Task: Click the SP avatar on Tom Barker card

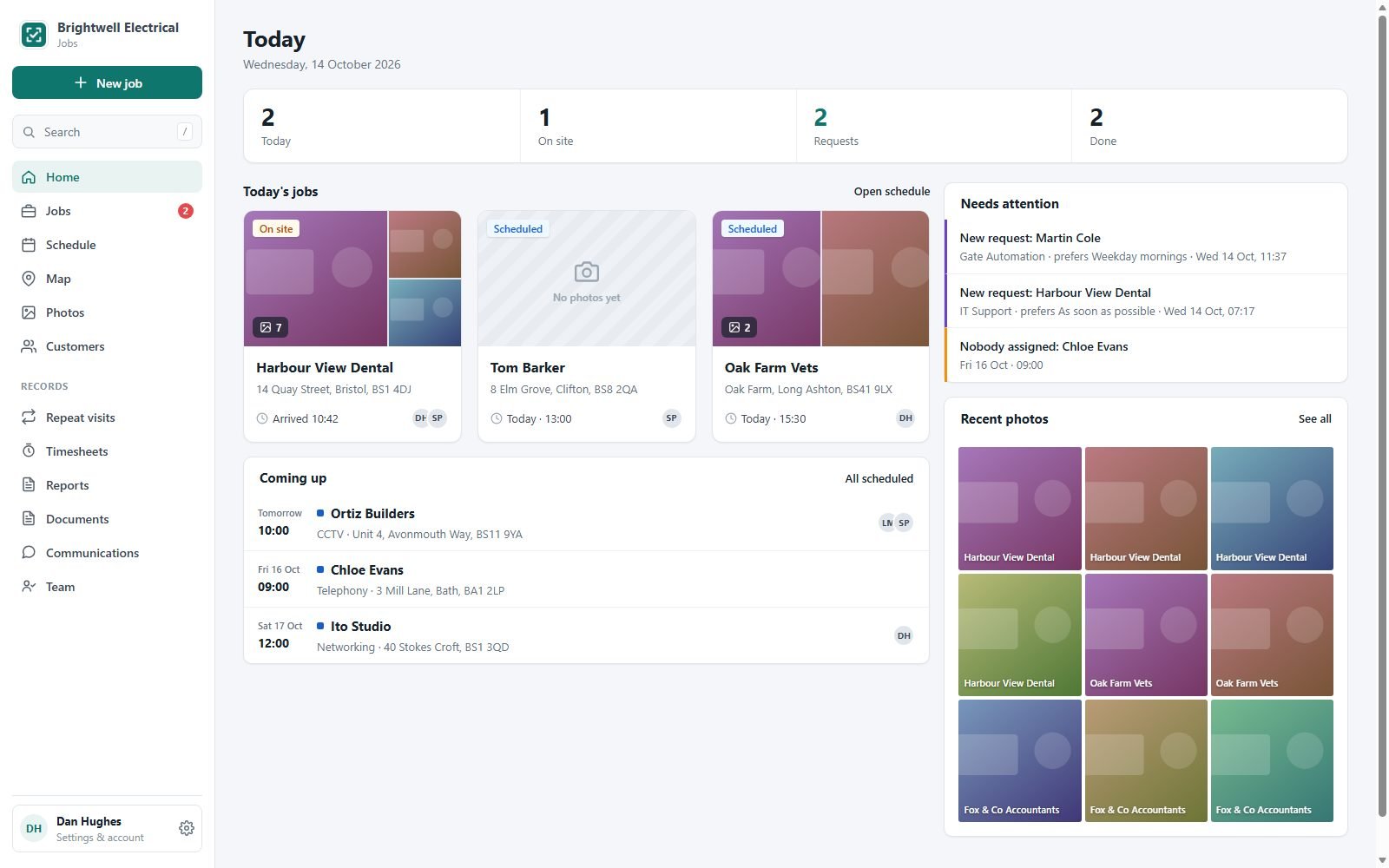Action: coord(671,418)
